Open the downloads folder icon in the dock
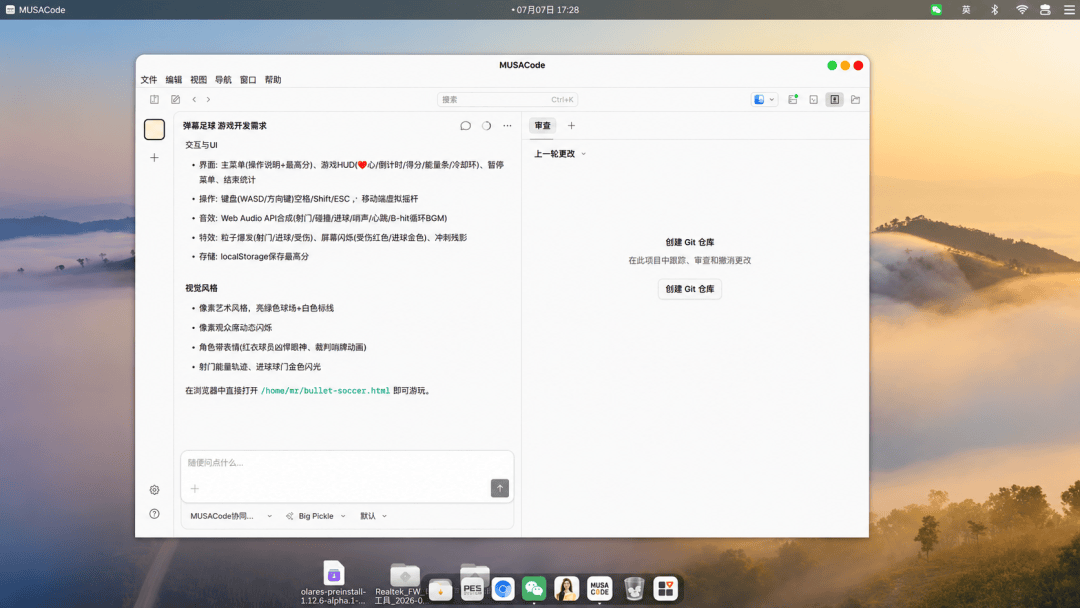The height and width of the screenshot is (608, 1080). click(x=440, y=589)
